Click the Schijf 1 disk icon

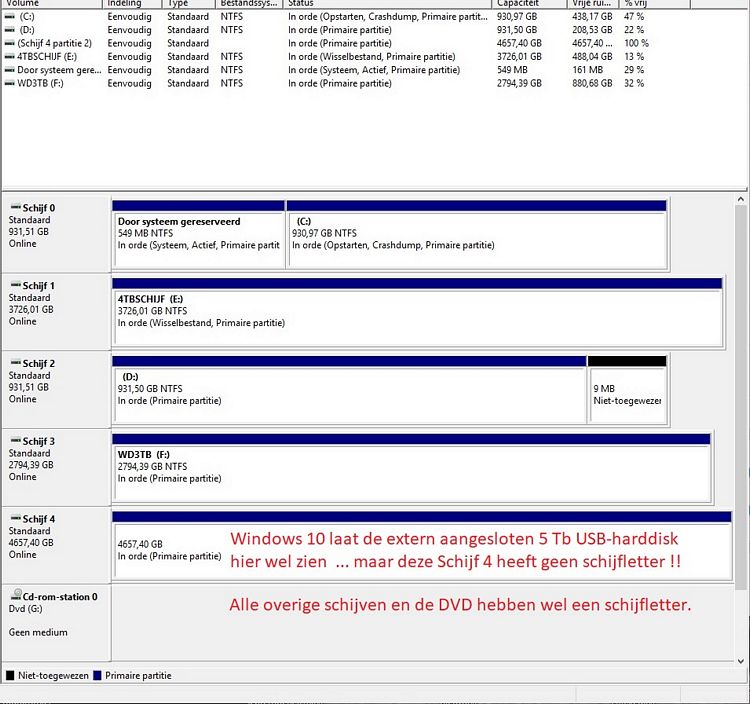pyautogui.click(x=16, y=285)
